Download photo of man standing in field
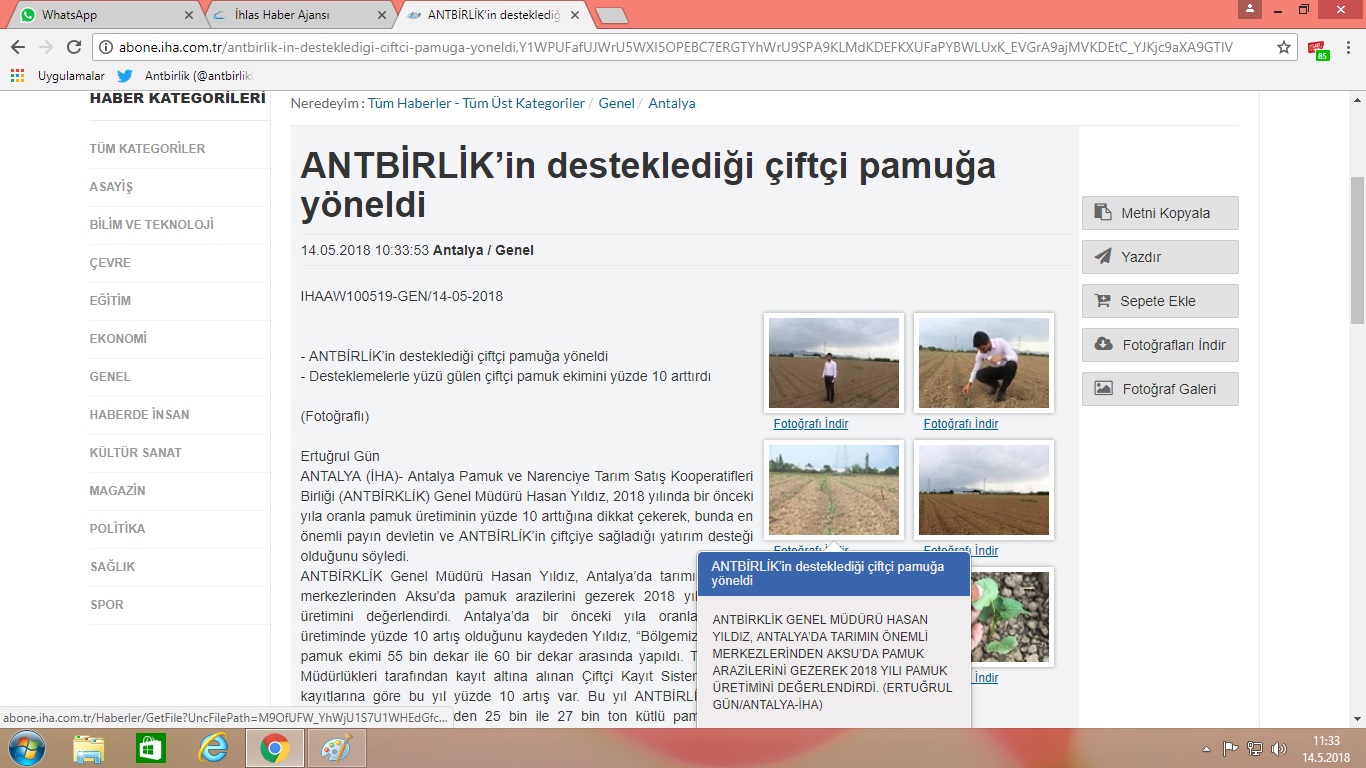The height and width of the screenshot is (768, 1366). coord(811,424)
